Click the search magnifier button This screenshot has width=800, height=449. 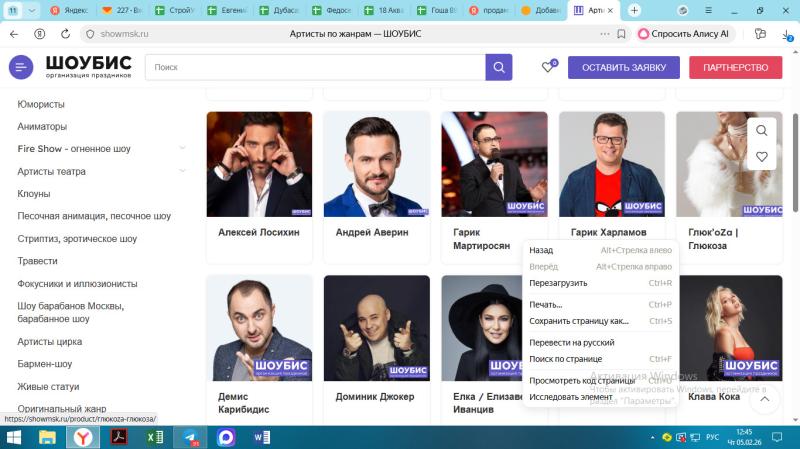[498, 67]
